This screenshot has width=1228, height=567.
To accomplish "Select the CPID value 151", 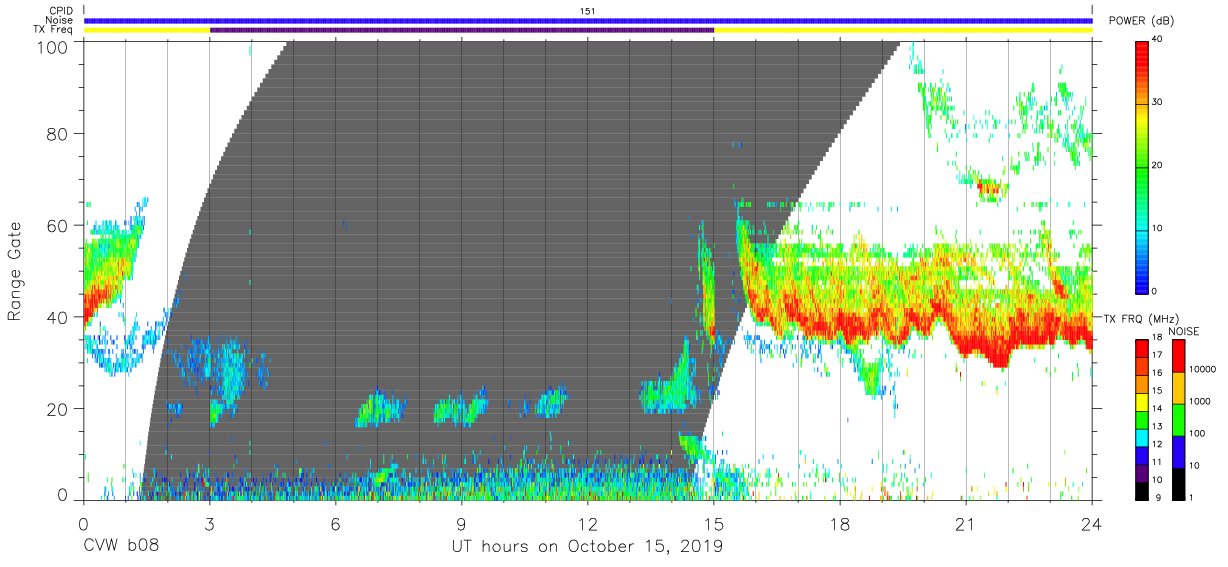I will 588,11.
